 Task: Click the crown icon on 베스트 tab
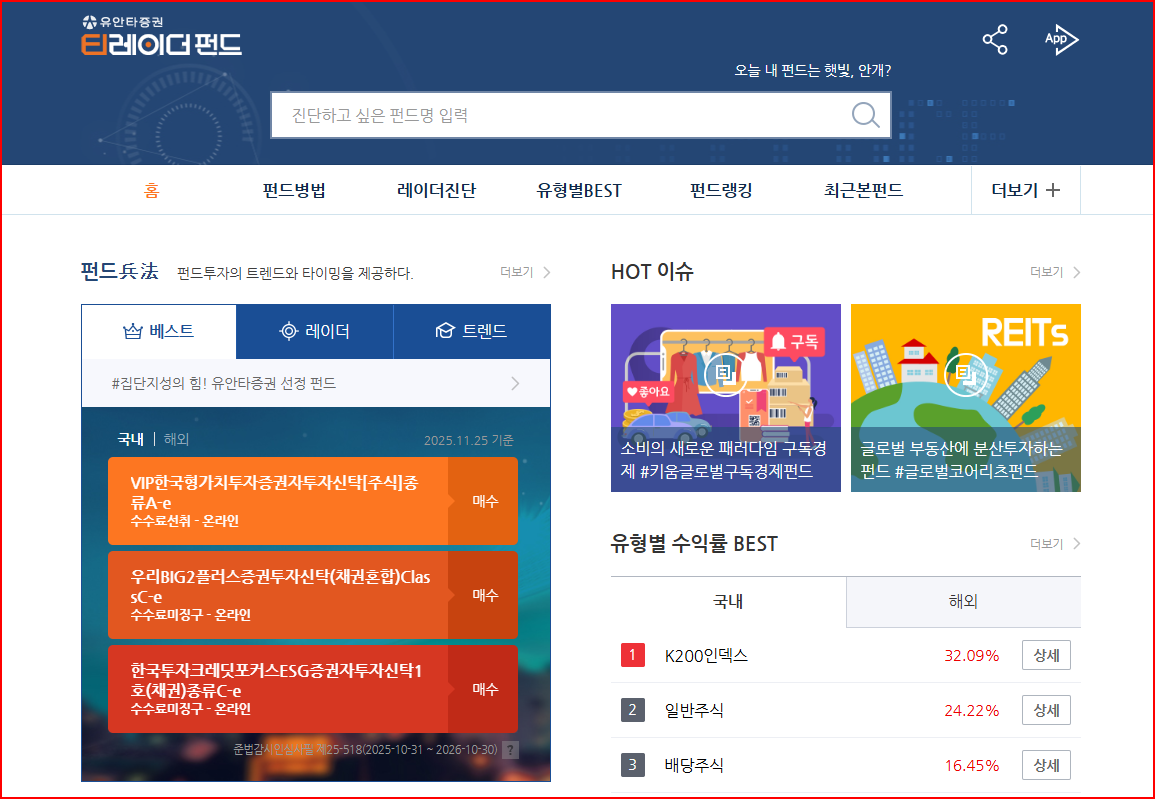[x=133, y=331]
